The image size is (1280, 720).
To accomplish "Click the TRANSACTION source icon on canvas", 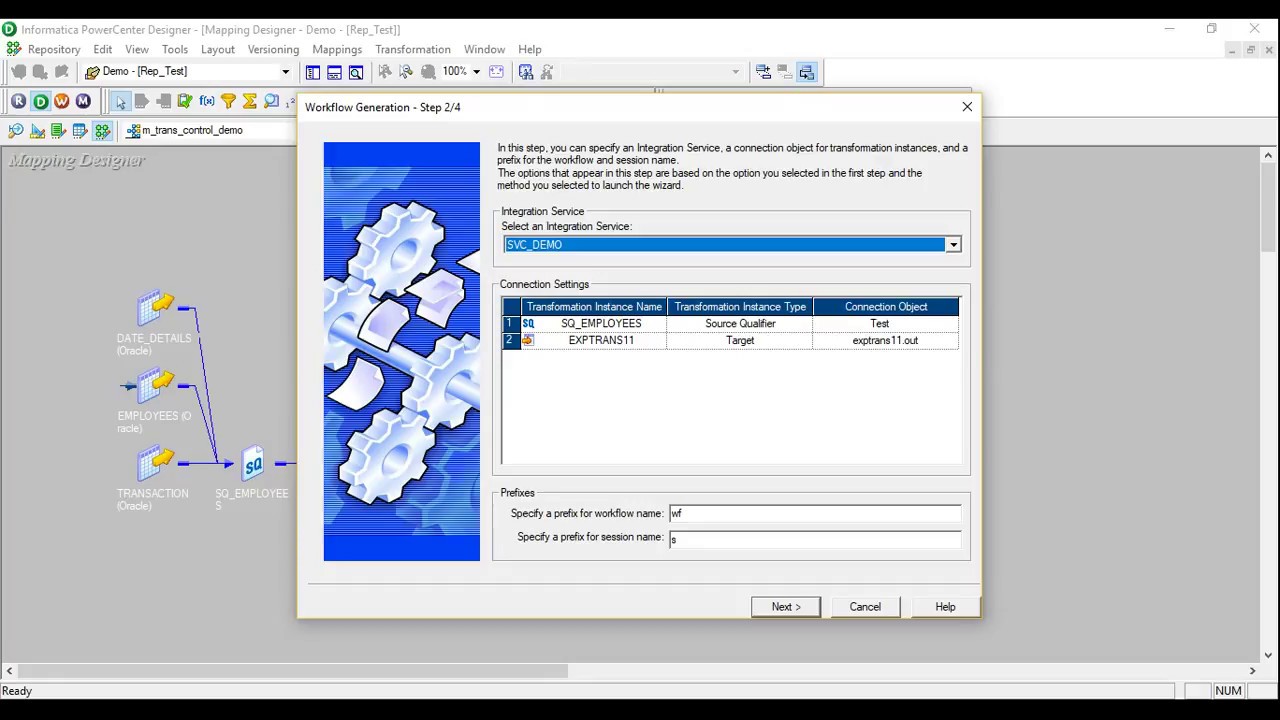I will tap(155, 464).
